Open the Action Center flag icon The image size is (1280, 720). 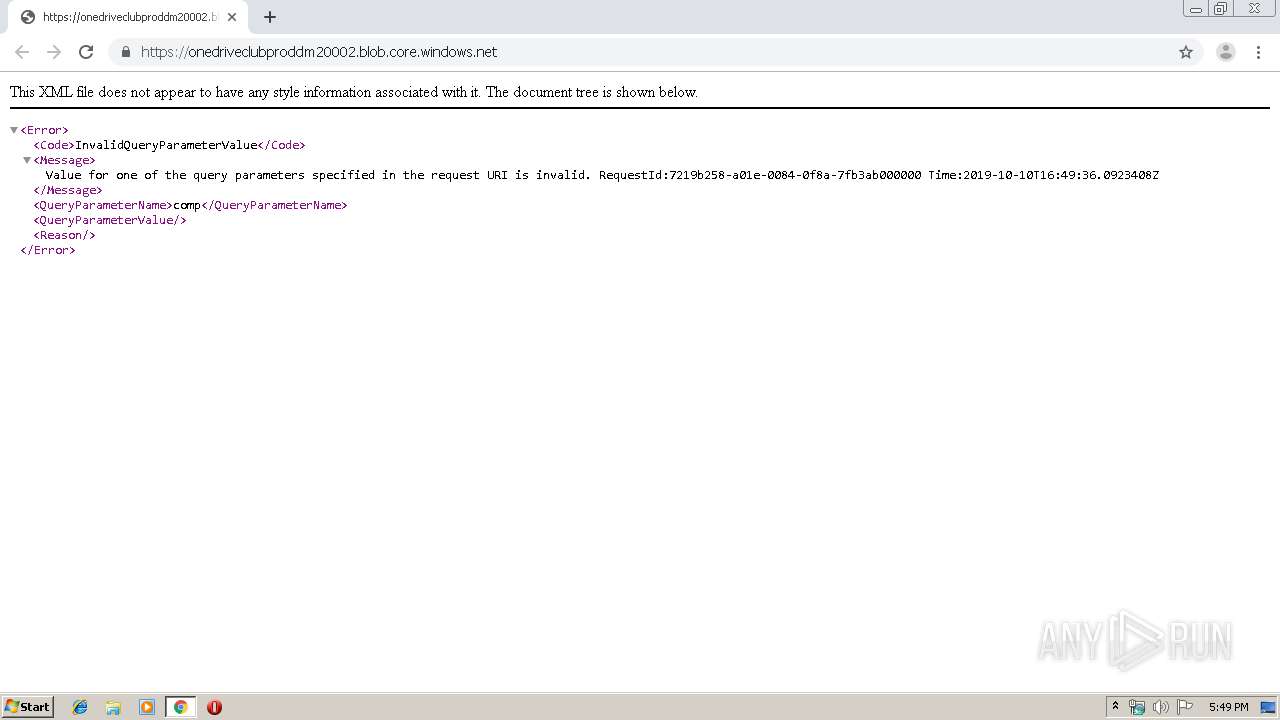pos(1185,707)
